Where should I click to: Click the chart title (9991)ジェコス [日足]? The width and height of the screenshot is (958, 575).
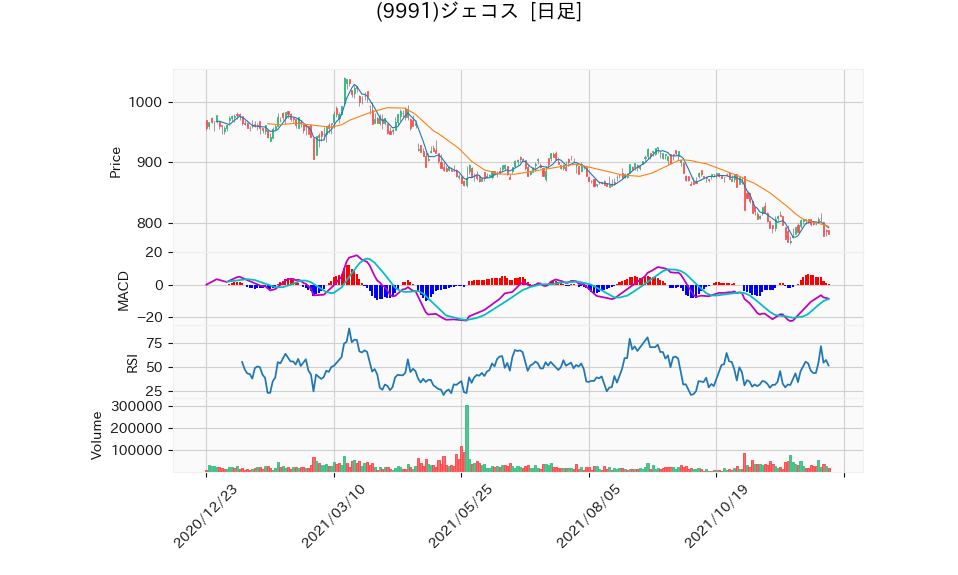pos(478,11)
